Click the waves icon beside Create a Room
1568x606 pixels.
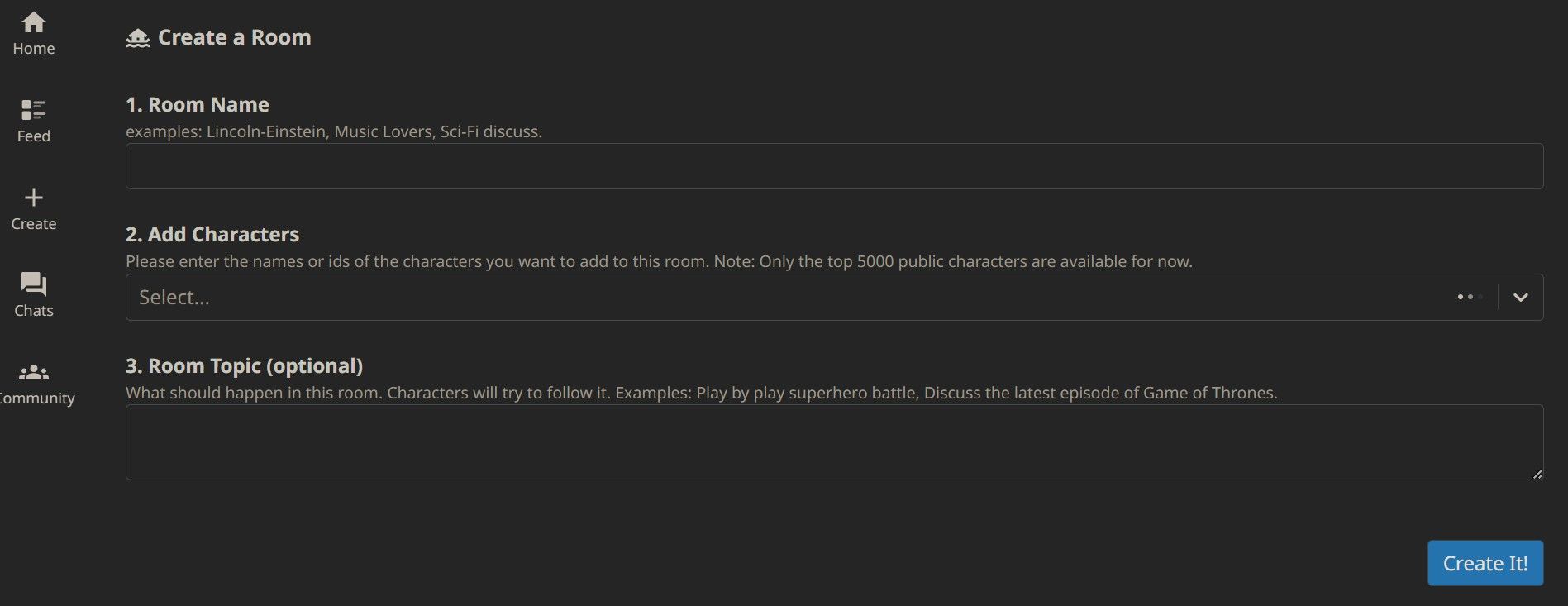pos(137,36)
